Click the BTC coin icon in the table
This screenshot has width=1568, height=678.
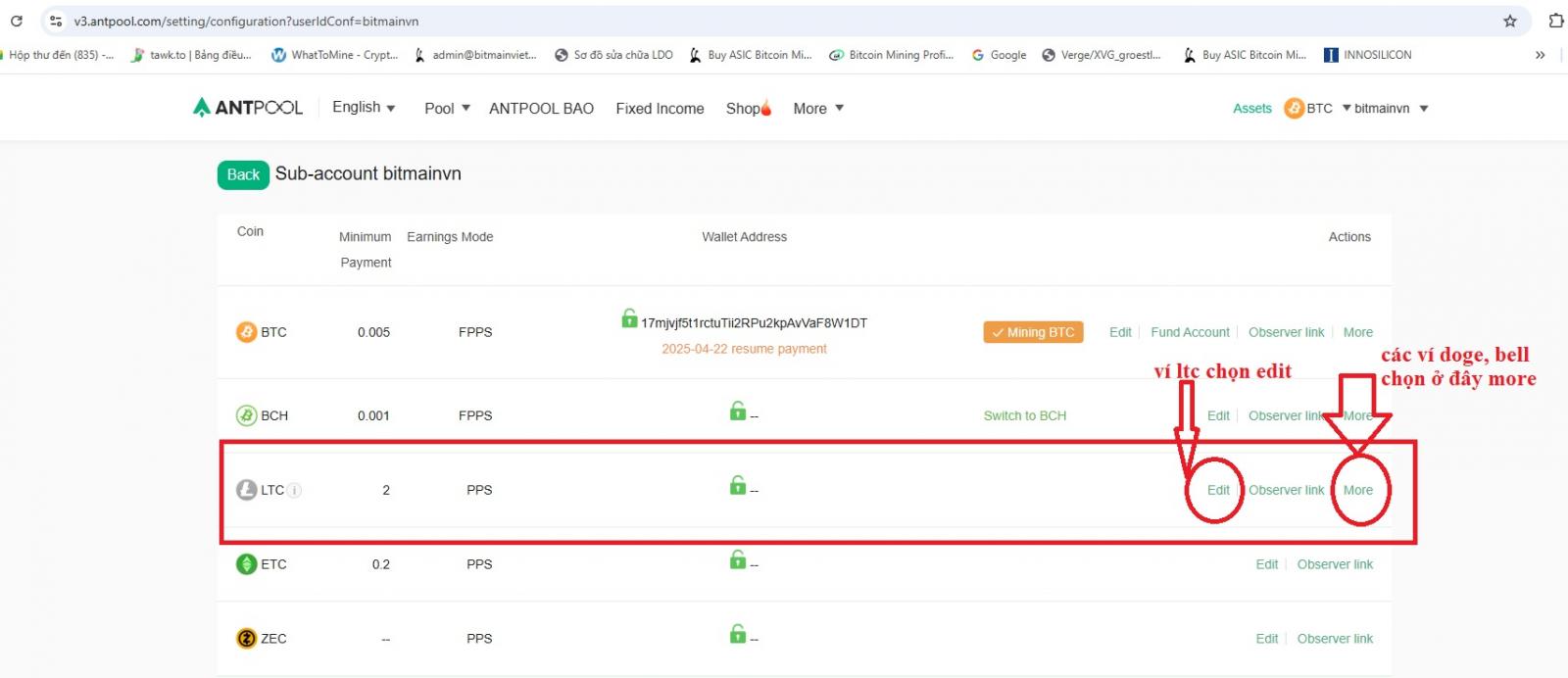[247, 332]
